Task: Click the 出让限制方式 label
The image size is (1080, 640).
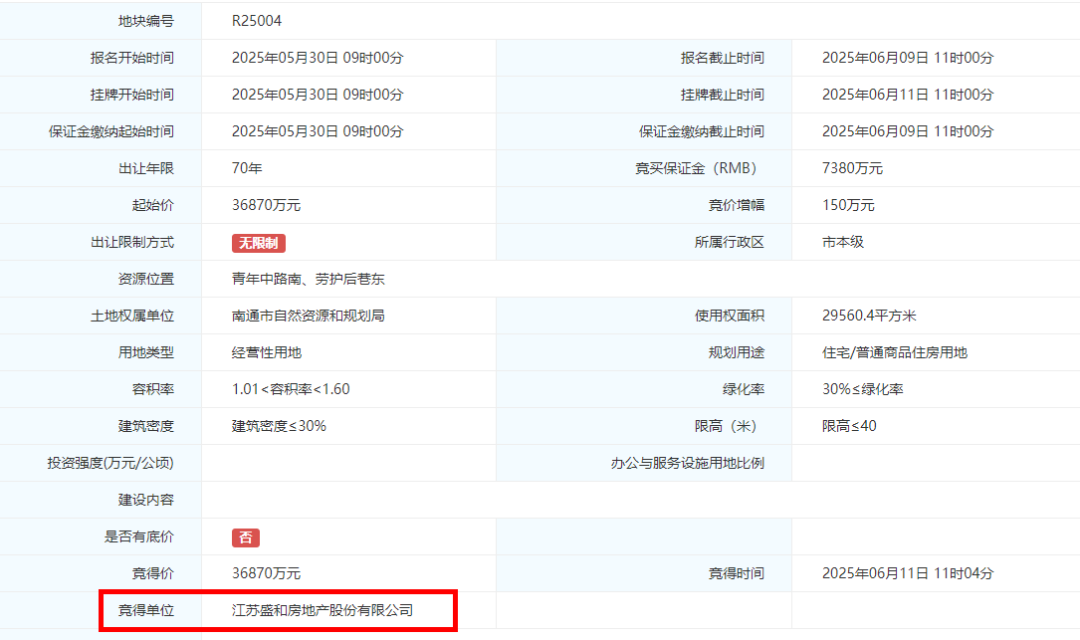Action: click(x=132, y=242)
